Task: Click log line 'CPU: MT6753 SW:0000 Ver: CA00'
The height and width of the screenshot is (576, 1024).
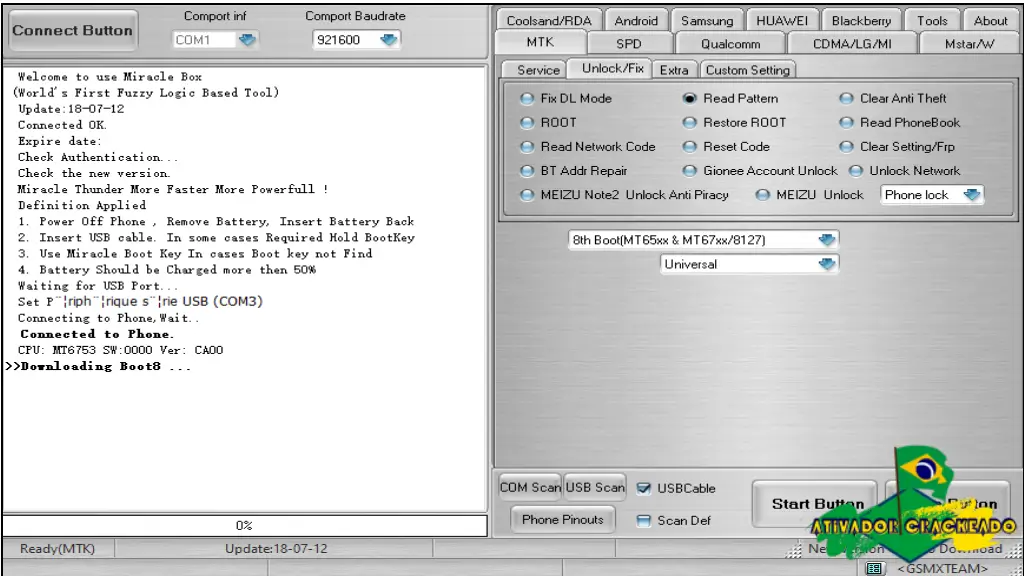Action: (x=120, y=350)
